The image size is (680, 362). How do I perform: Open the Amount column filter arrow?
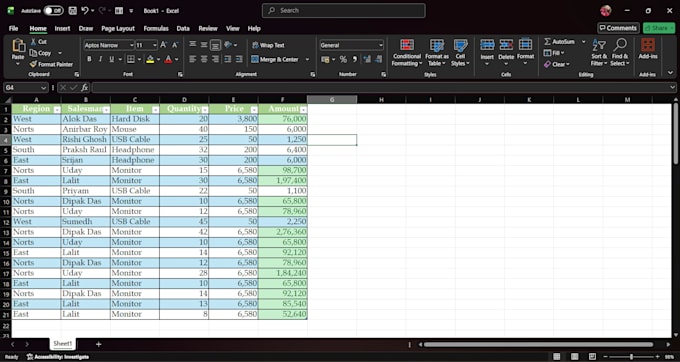tap(304, 110)
